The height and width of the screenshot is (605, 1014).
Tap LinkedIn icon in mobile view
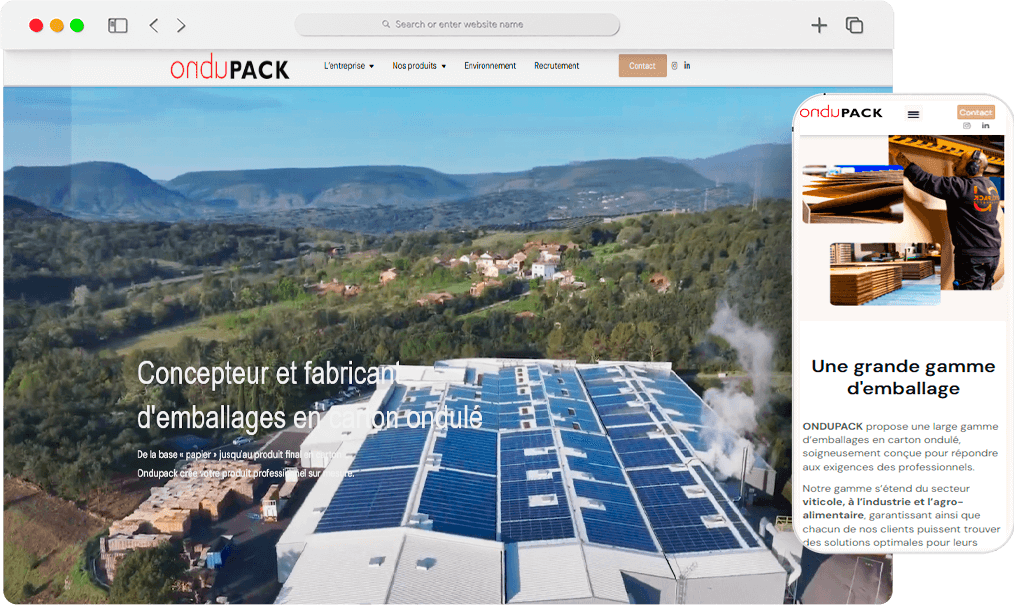point(986,126)
